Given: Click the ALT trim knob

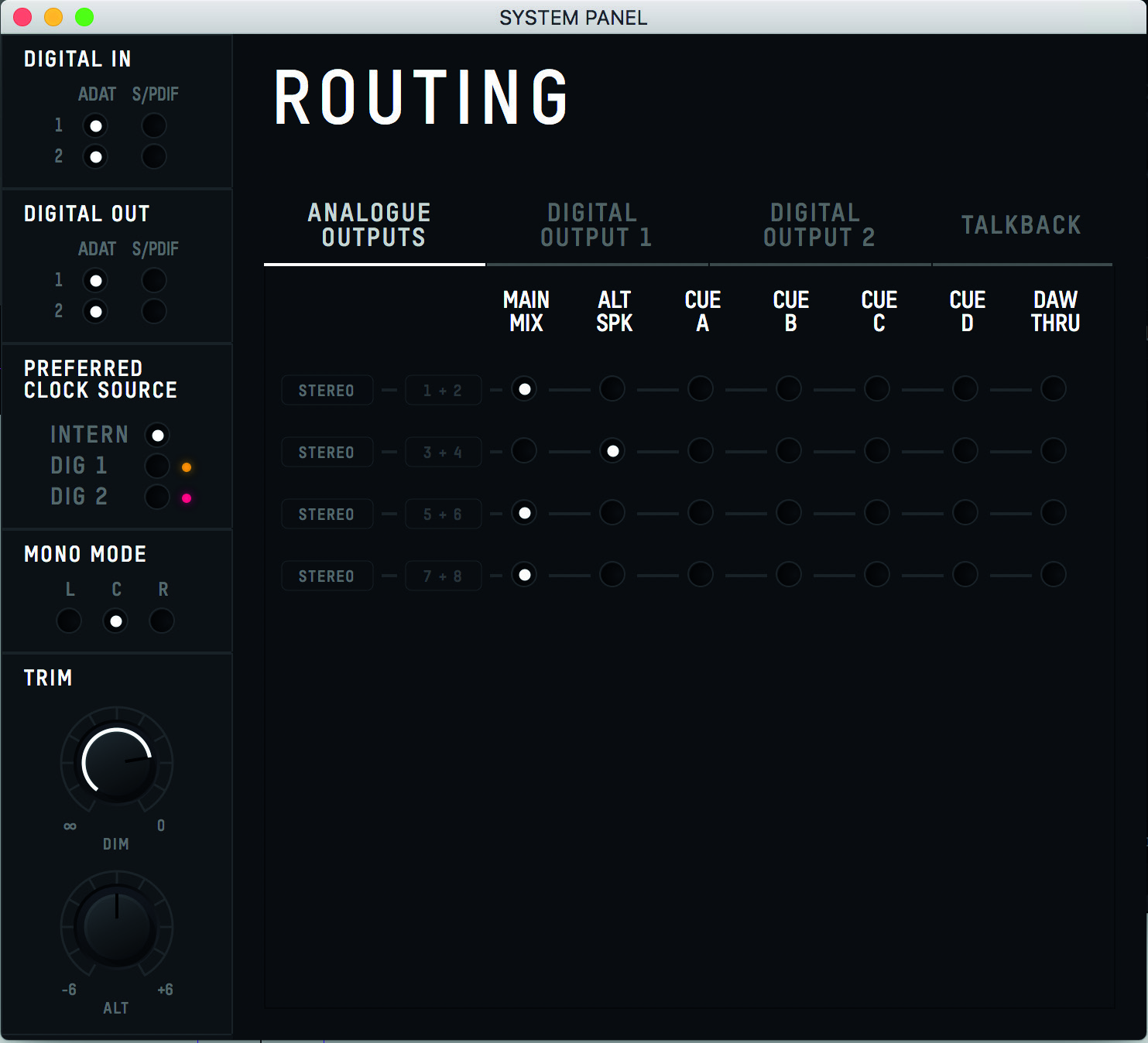Looking at the screenshot, I should pyautogui.click(x=117, y=926).
